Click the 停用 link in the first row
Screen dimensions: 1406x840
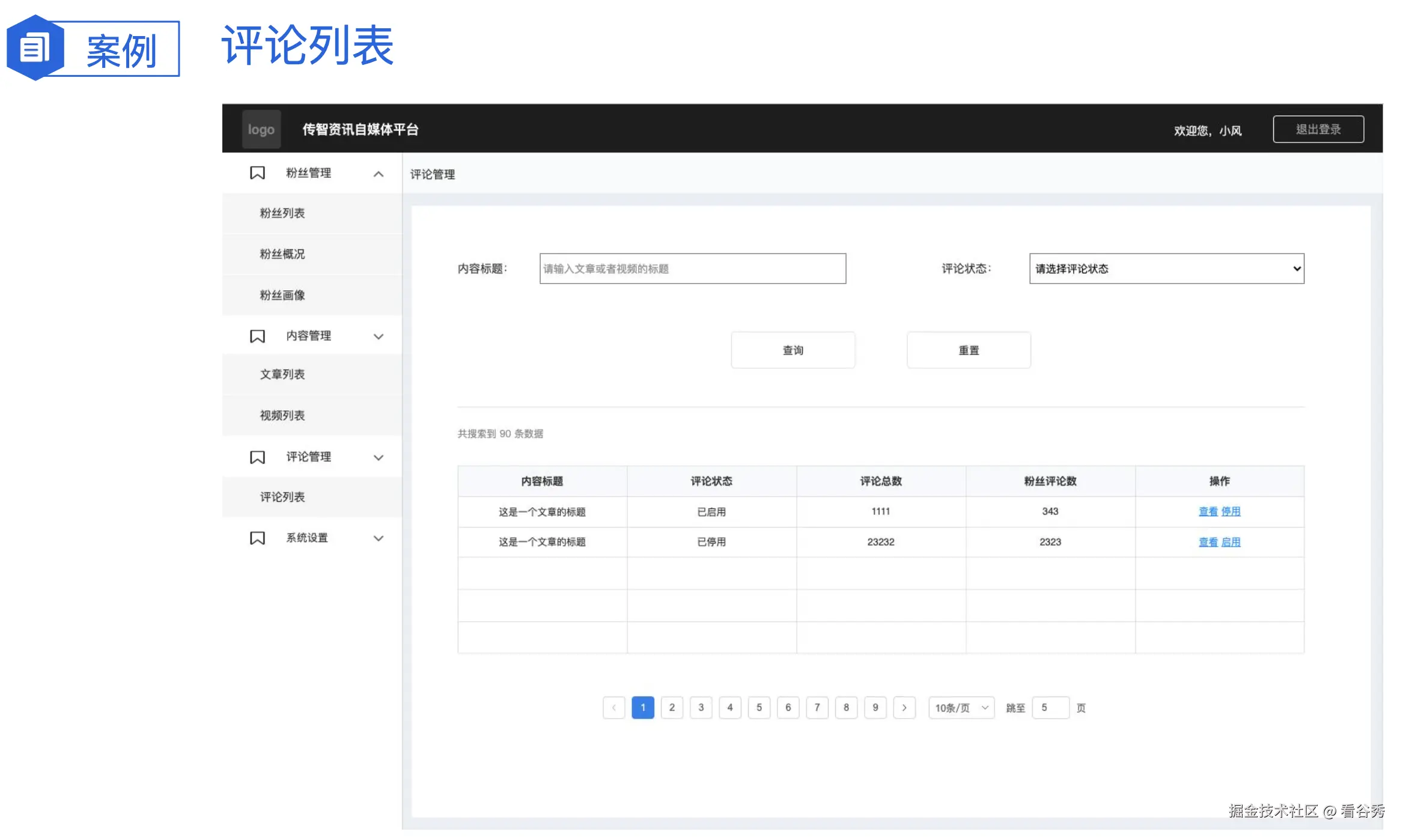[x=1231, y=511]
